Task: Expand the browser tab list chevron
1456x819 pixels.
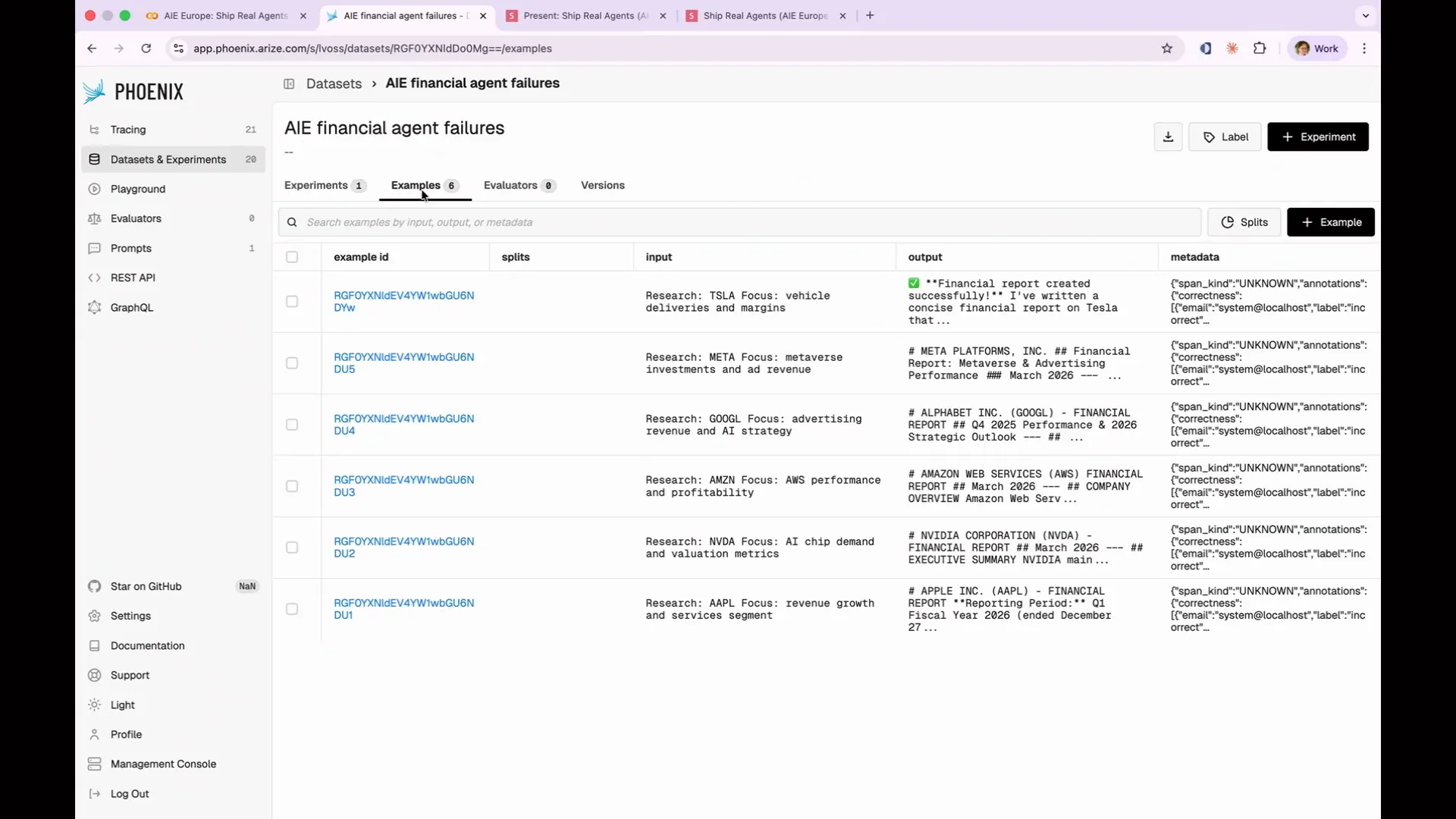Action: point(1365,15)
